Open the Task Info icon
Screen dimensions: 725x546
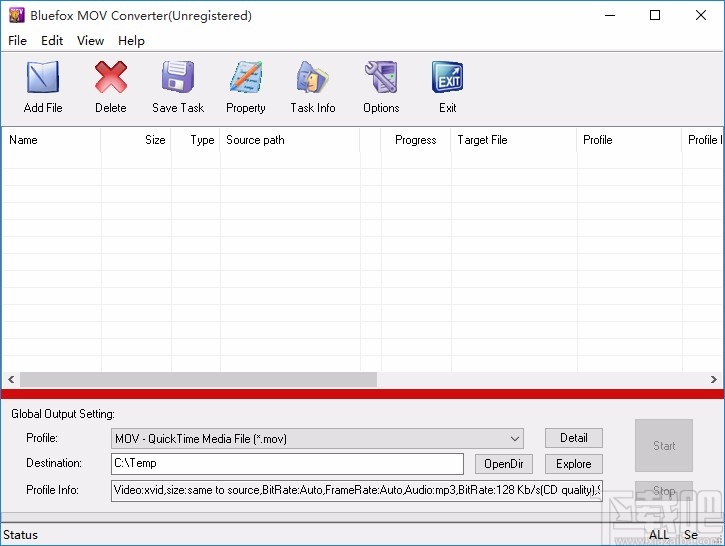coord(313,77)
